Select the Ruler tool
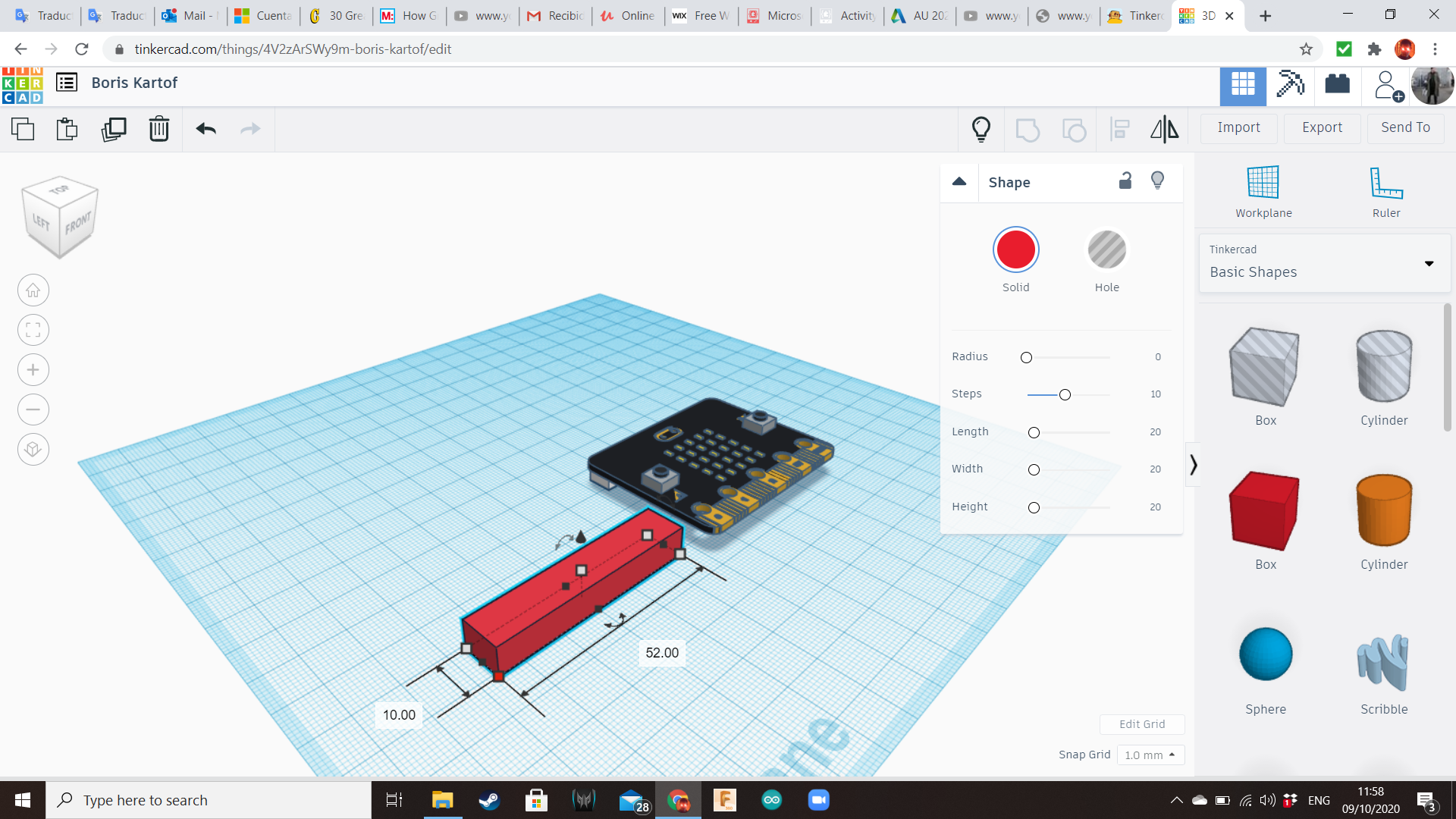 tap(1385, 190)
